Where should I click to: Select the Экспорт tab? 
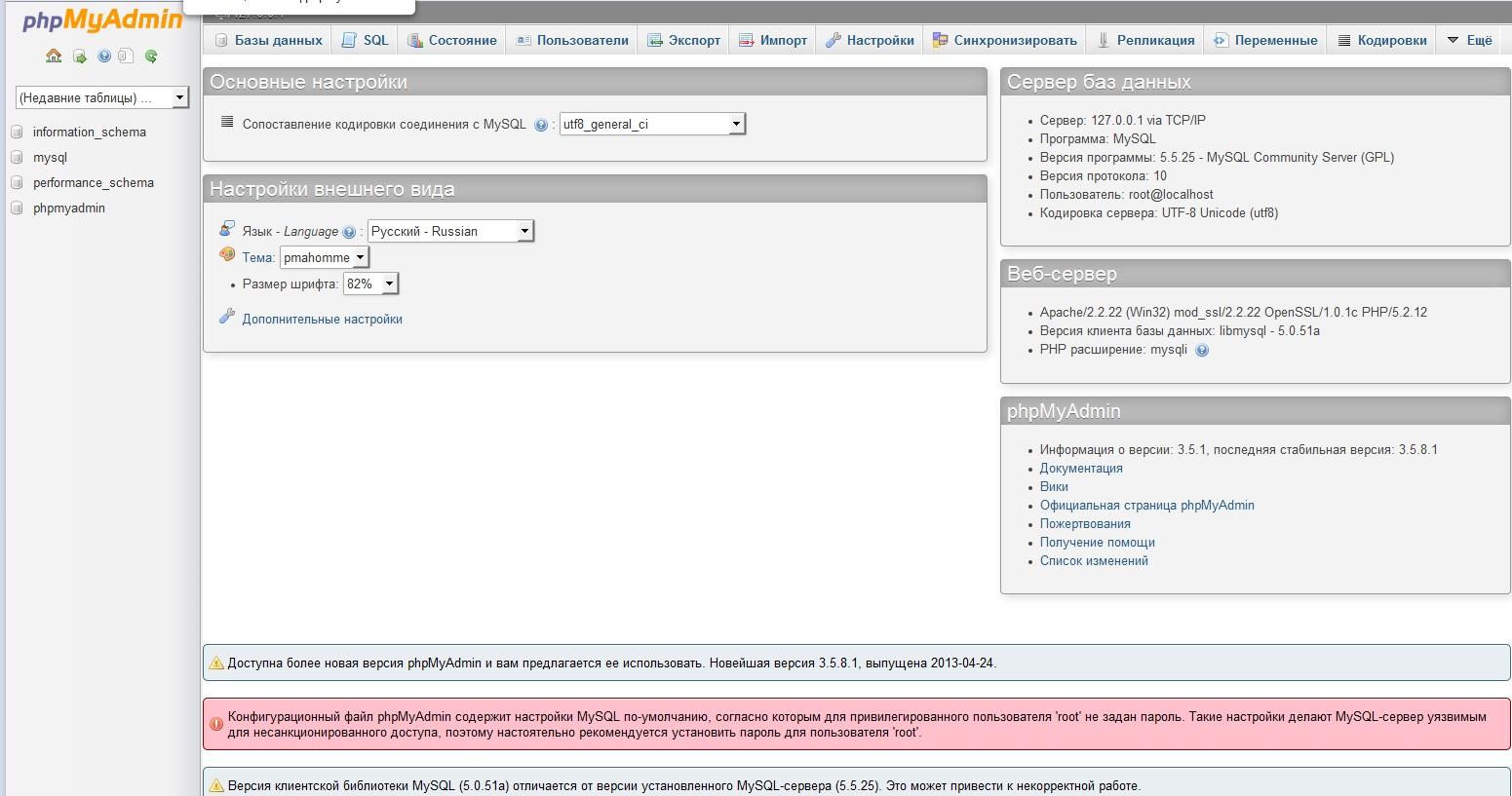[x=684, y=40]
